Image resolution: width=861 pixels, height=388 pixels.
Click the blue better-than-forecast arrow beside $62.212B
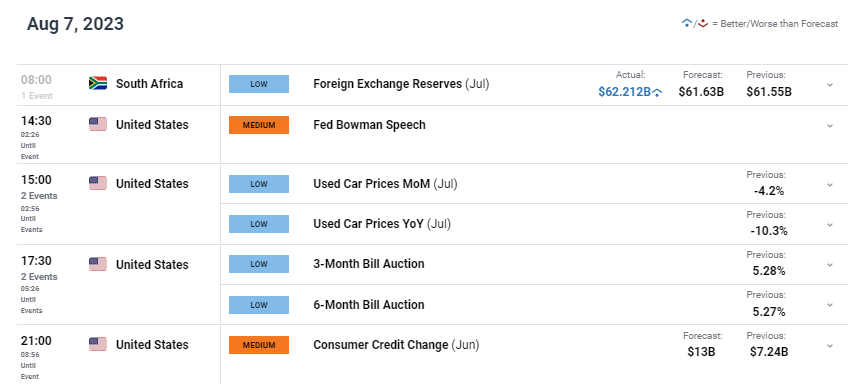point(657,93)
